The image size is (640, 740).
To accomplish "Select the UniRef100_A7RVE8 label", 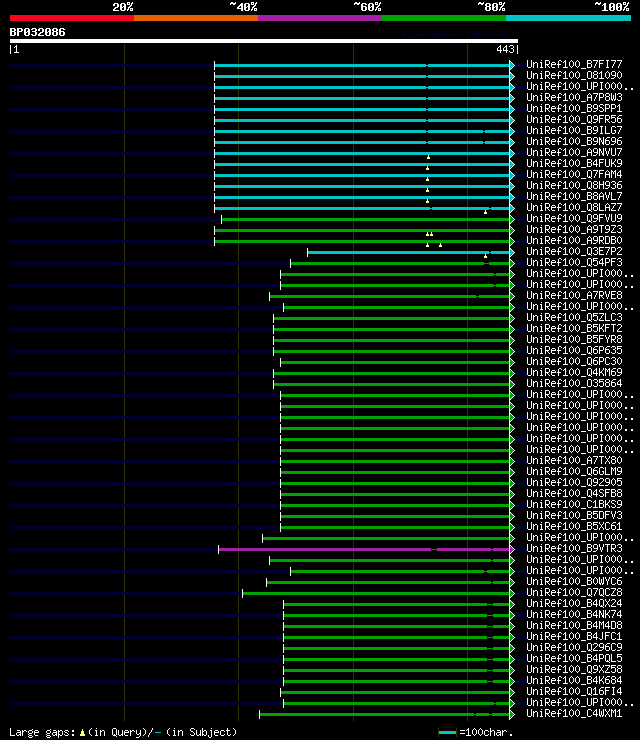I will 574,295.
